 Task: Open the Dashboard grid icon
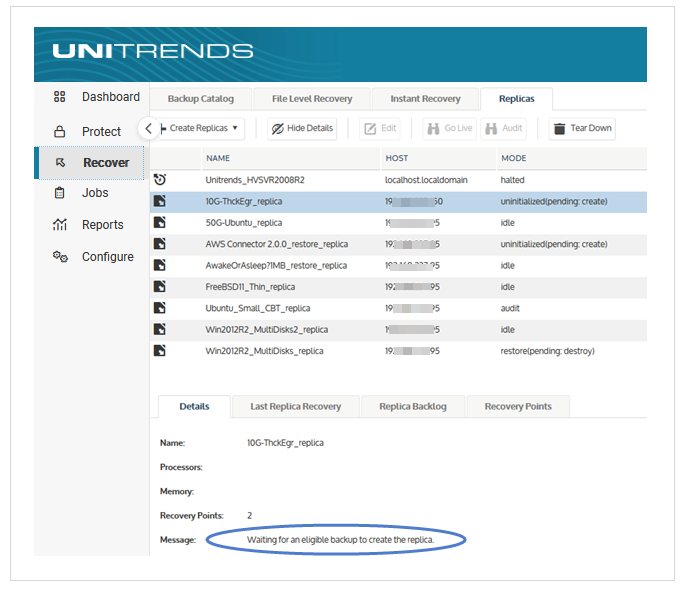[59, 96]
